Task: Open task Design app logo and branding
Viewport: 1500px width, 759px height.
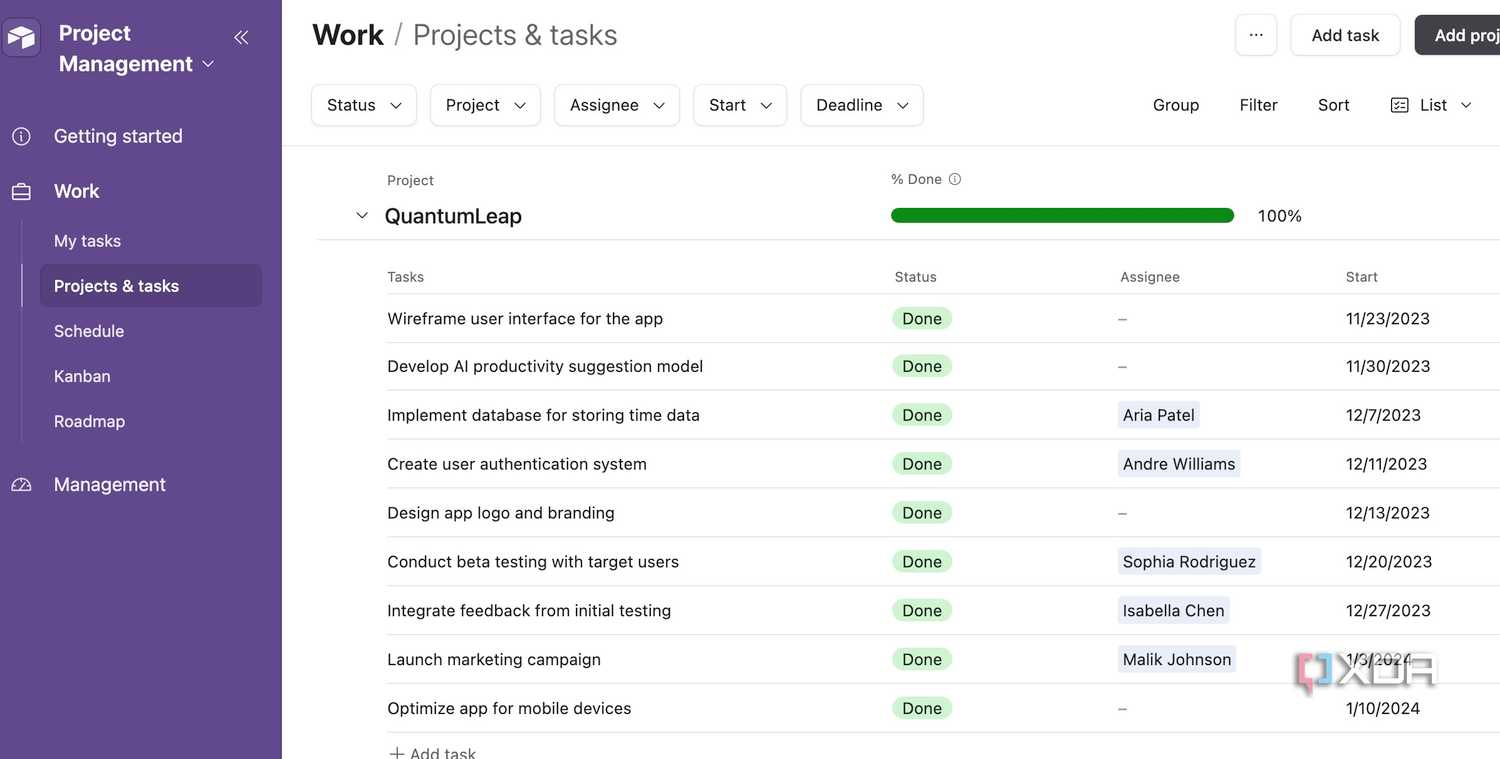Action: (x=501, y=513)
